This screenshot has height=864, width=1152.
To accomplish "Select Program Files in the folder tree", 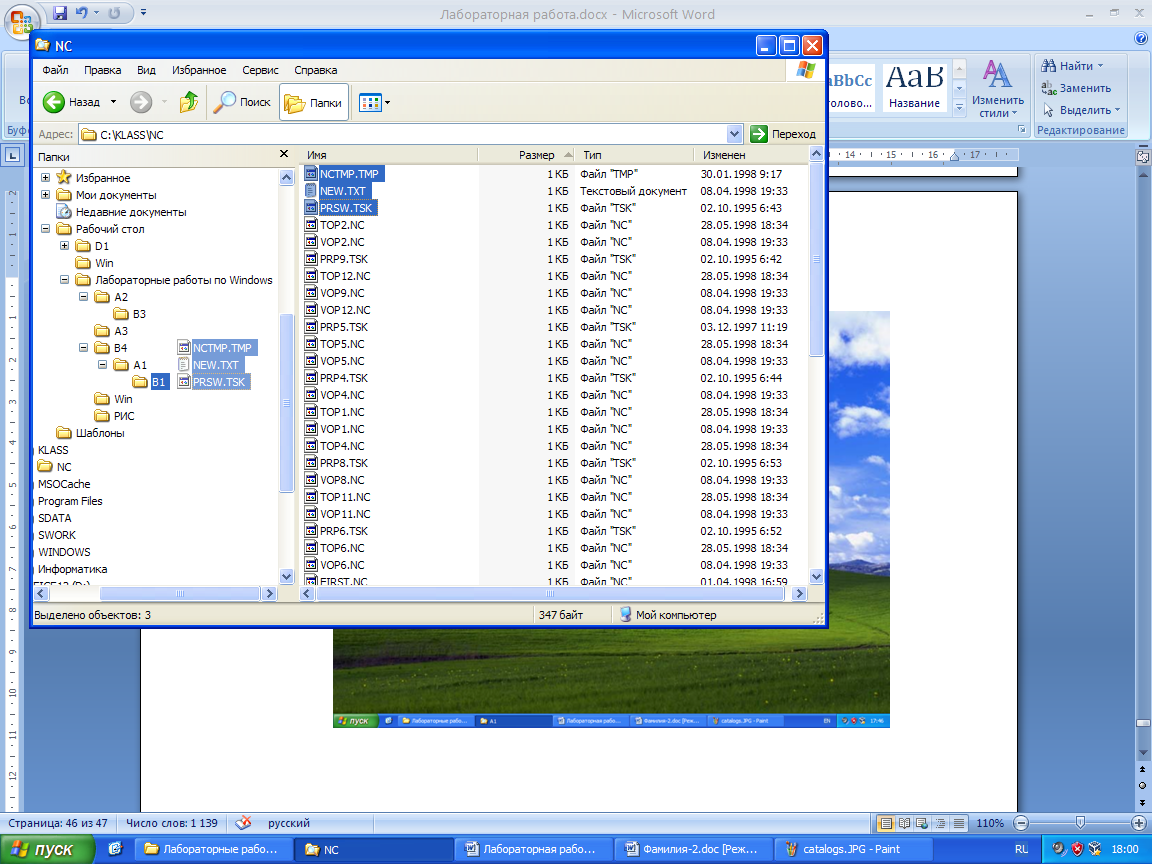I will point(70,501).
